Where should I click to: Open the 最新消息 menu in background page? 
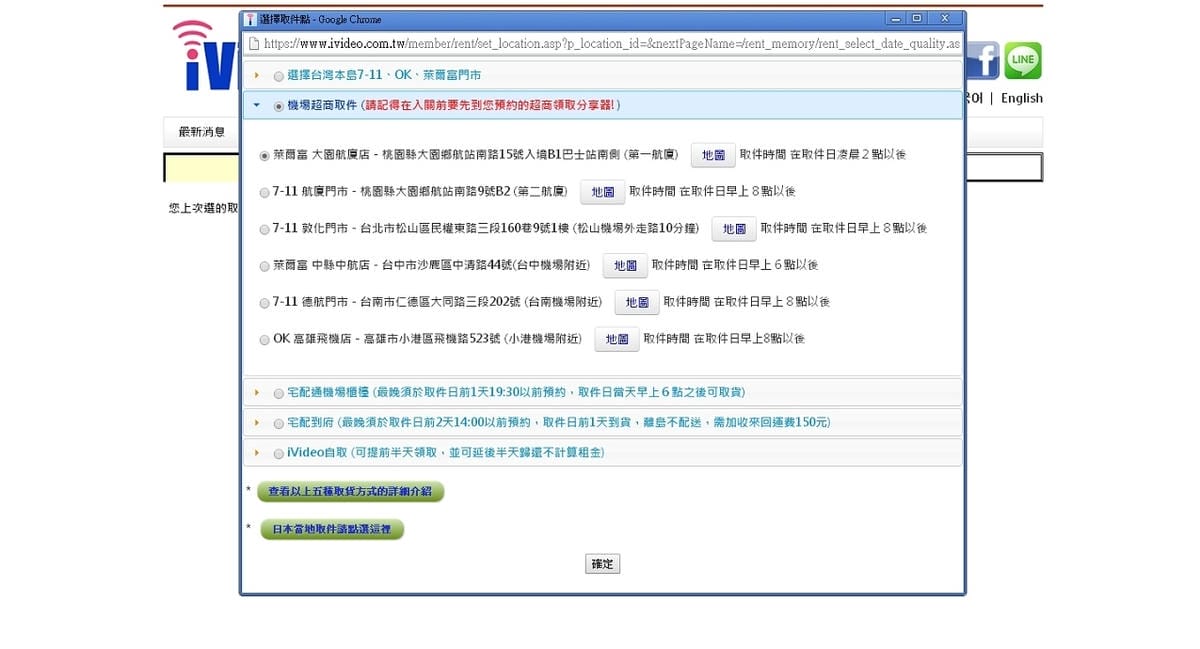202,132
